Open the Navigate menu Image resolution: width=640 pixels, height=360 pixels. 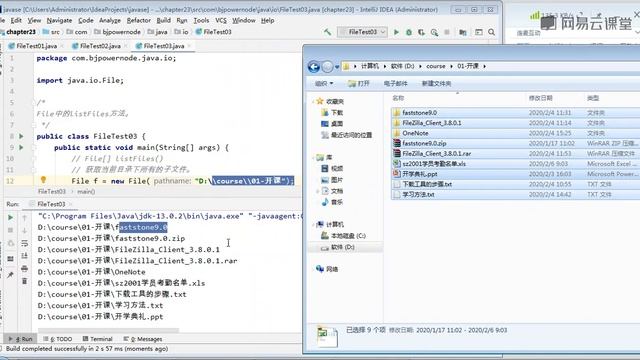[59, 20]
